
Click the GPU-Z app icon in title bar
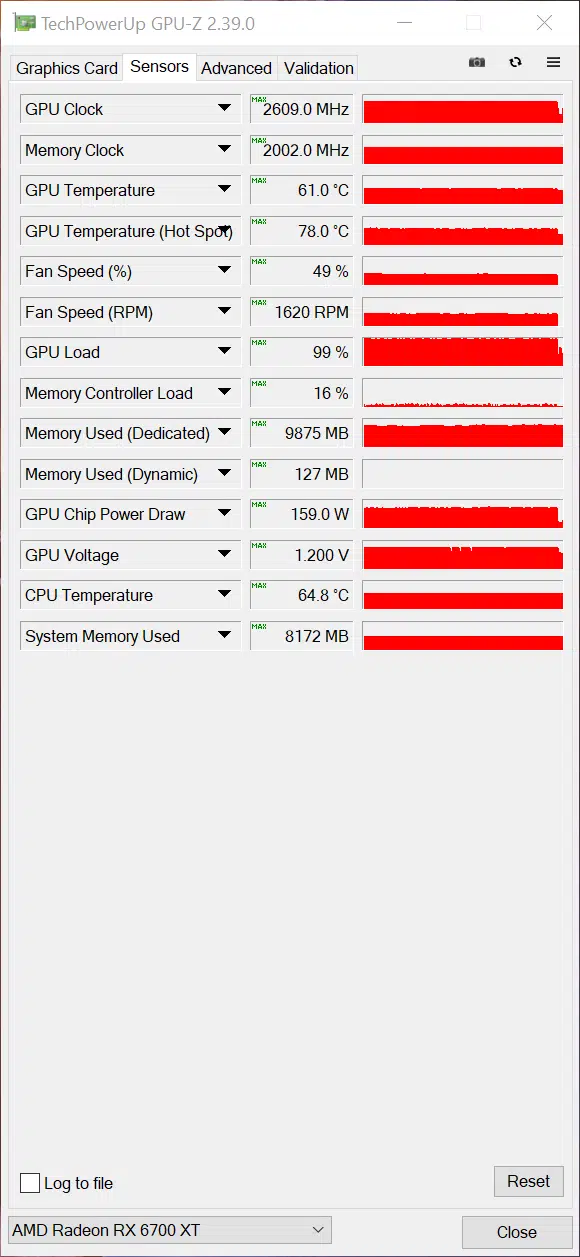(x=24, y=23)
